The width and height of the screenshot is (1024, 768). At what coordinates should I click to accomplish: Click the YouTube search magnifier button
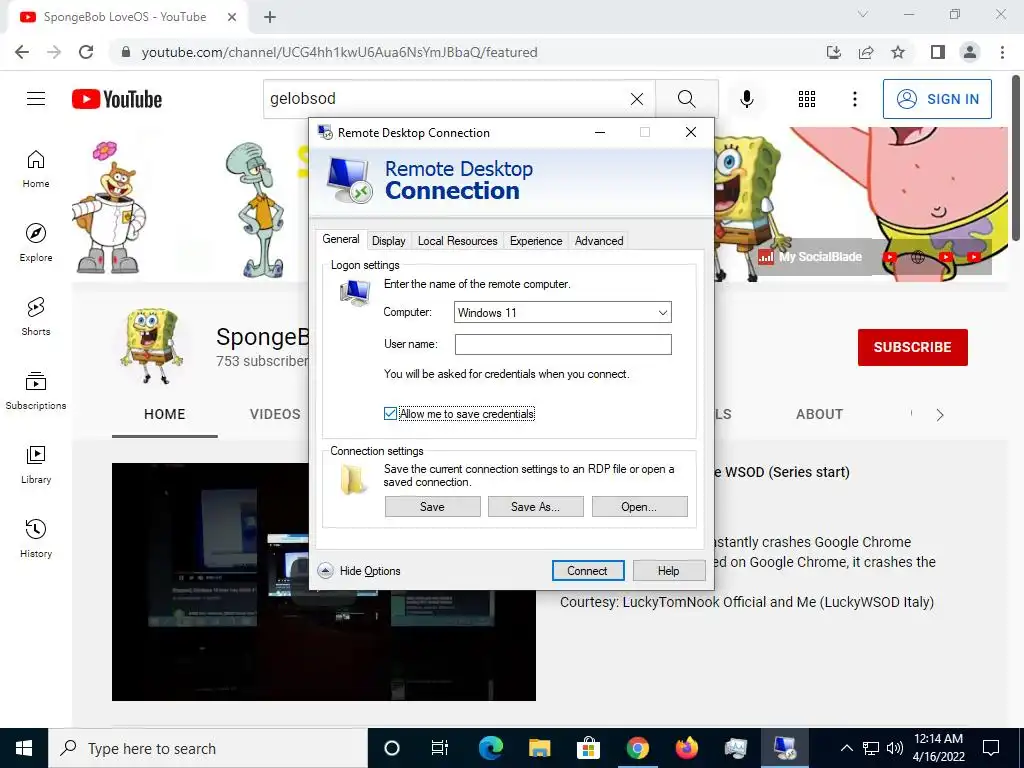point(686,99)
